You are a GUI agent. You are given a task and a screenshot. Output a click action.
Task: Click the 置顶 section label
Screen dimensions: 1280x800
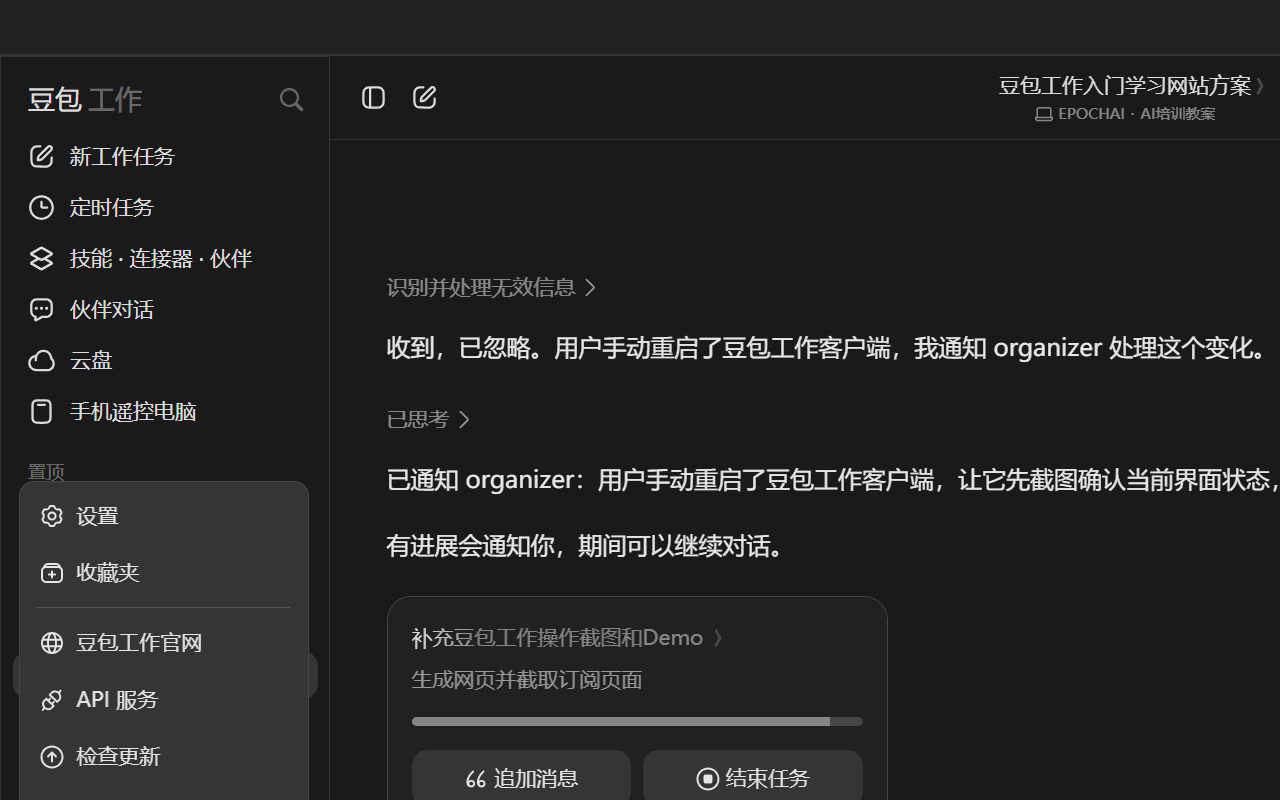coord(46,471)
